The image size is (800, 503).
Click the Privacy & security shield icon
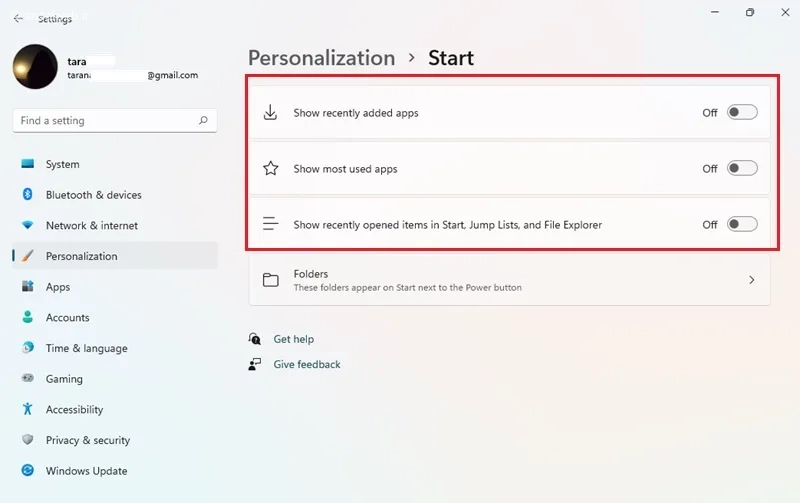[27, 440]
